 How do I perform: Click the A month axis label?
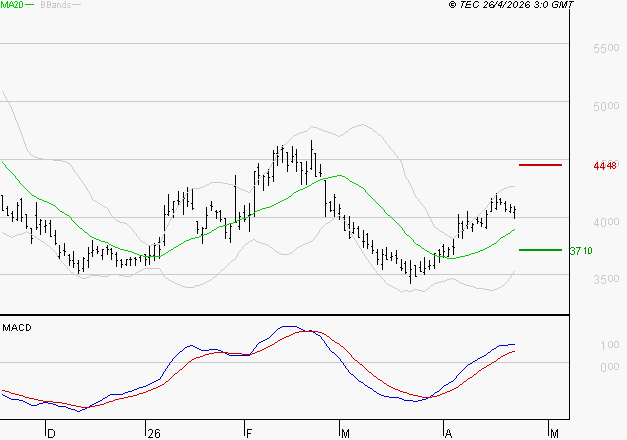[448, 434]
